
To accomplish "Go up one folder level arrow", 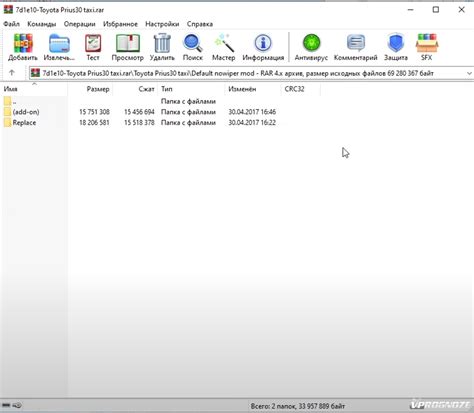I will (x=12, y=73).
